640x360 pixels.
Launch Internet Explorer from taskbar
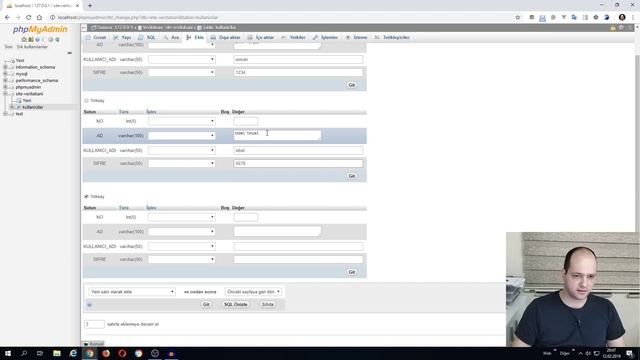pyautogui.click(x=73, y=353)
